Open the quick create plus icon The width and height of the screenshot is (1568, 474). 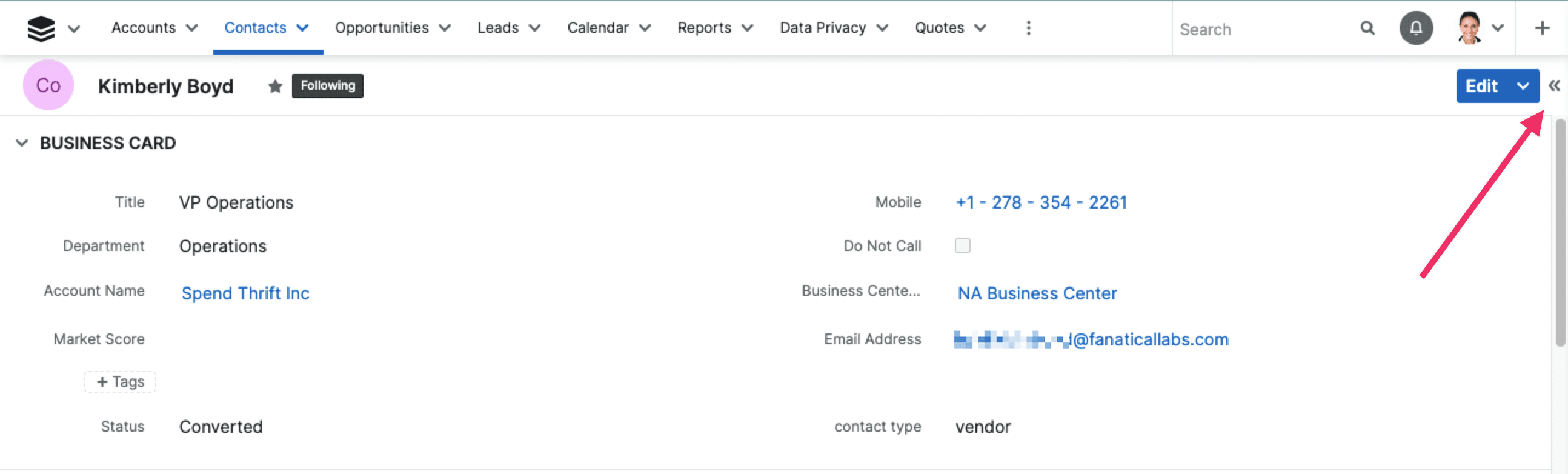(1542, 28)
